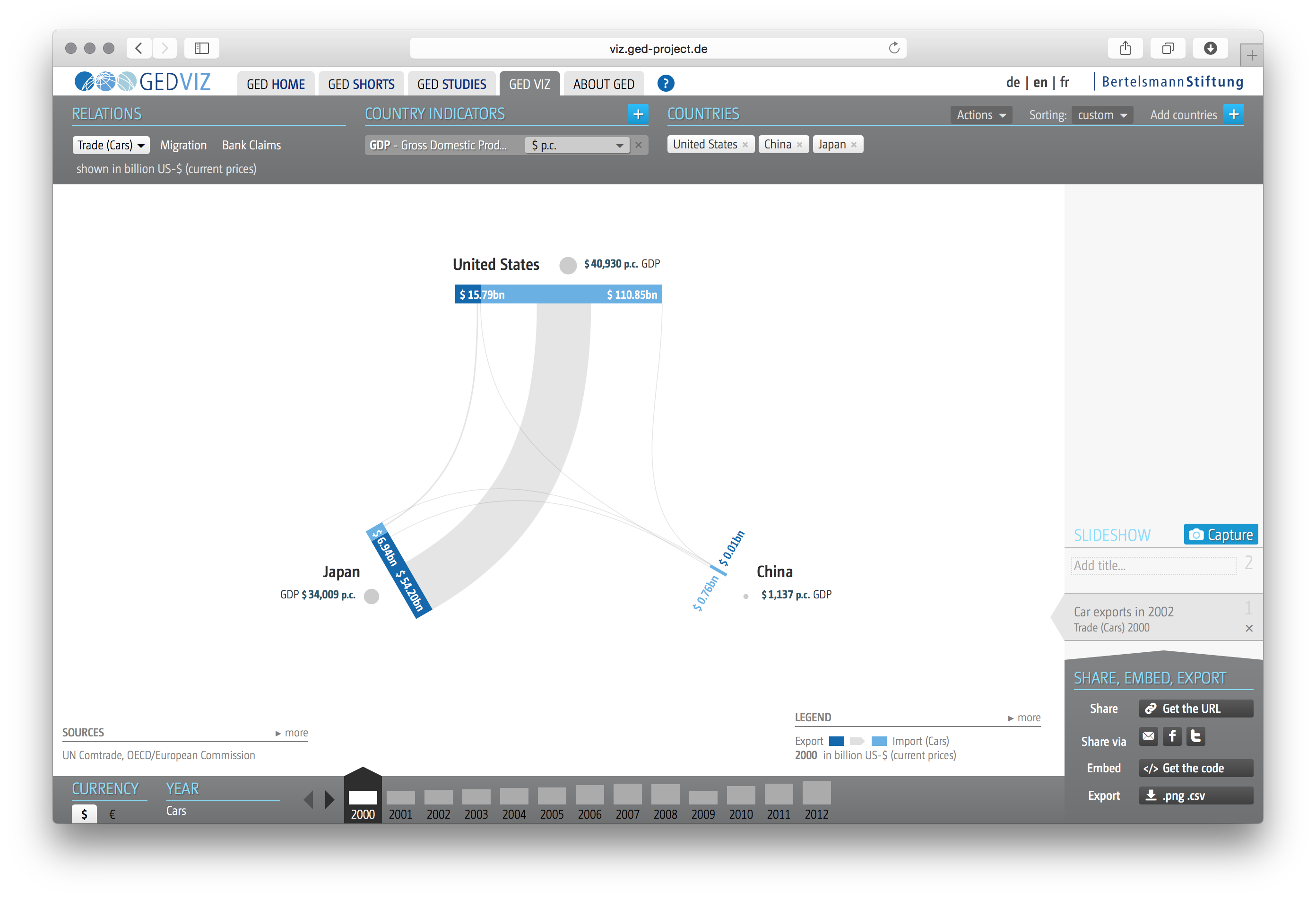Remove China from selected countries

799,145
